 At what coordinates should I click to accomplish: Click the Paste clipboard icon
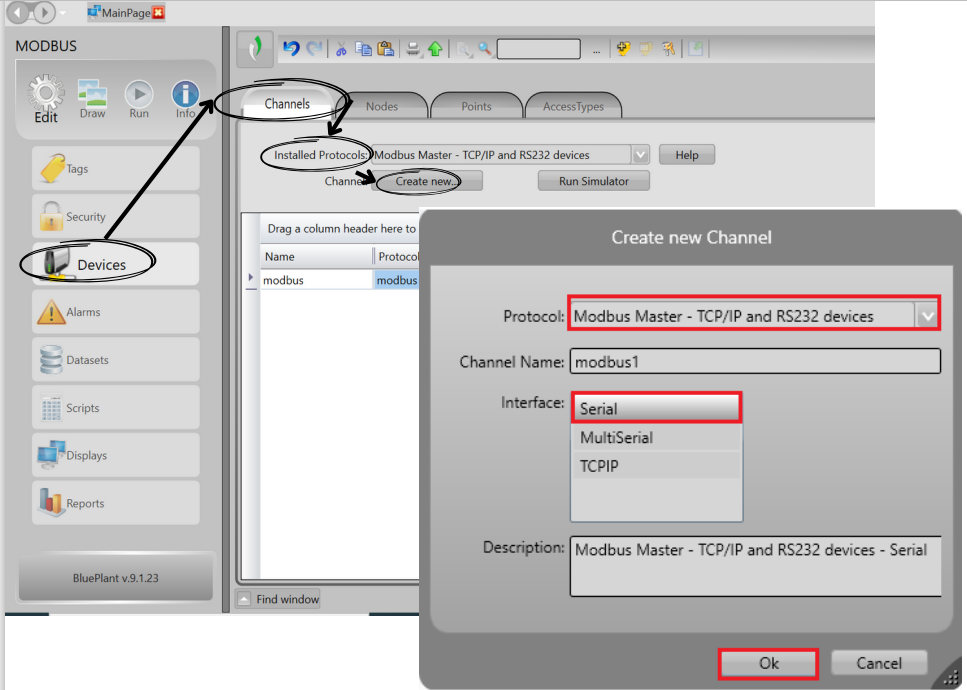[x=385, y=49]
